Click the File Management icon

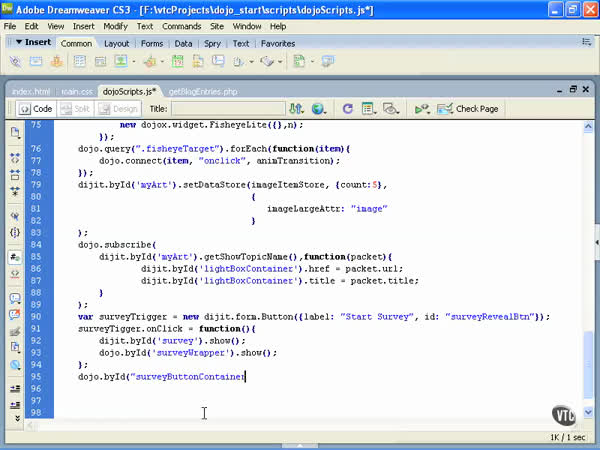pyautogui.click(x=296, y=109)
